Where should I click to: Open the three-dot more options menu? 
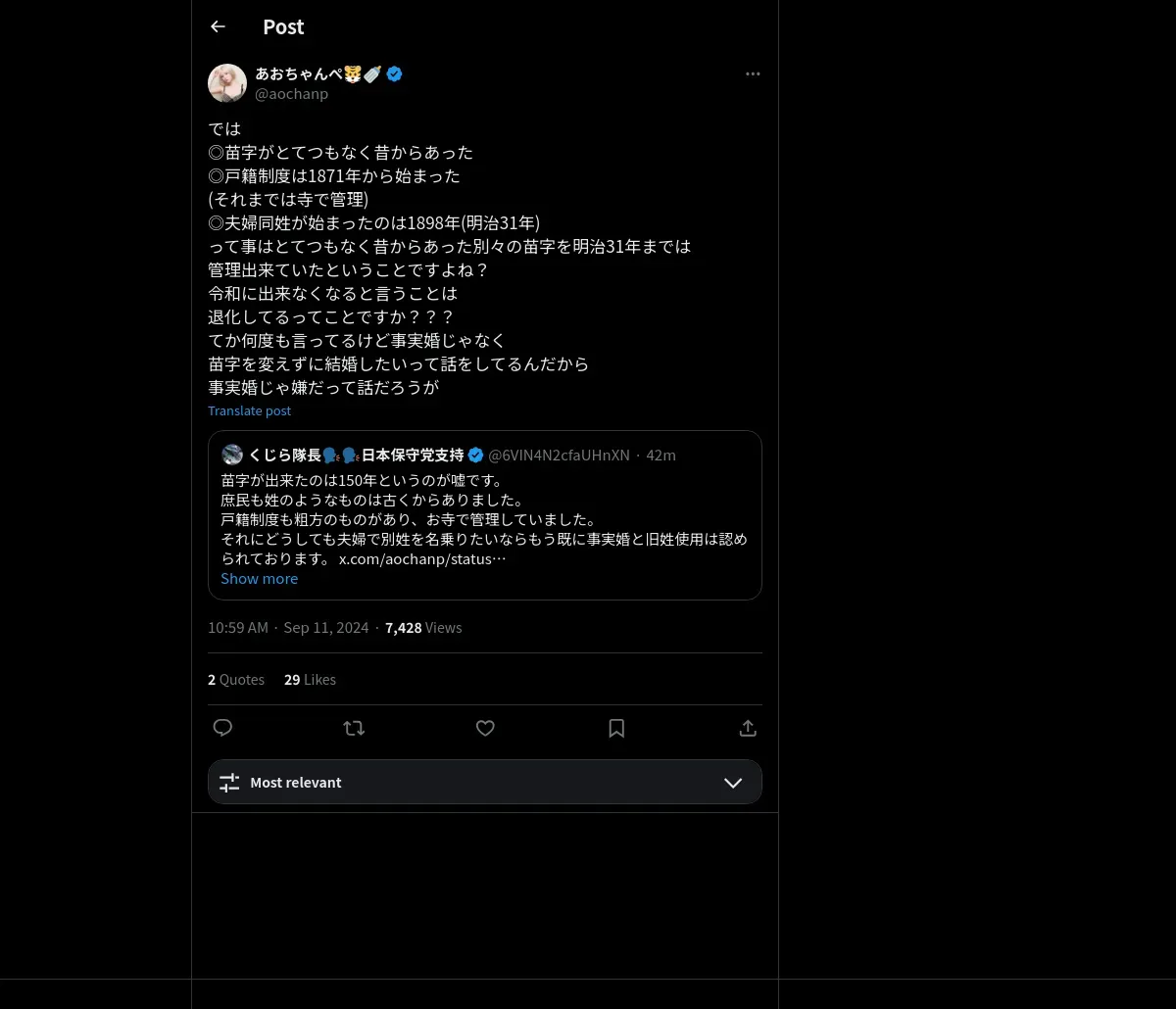[753, 73]
